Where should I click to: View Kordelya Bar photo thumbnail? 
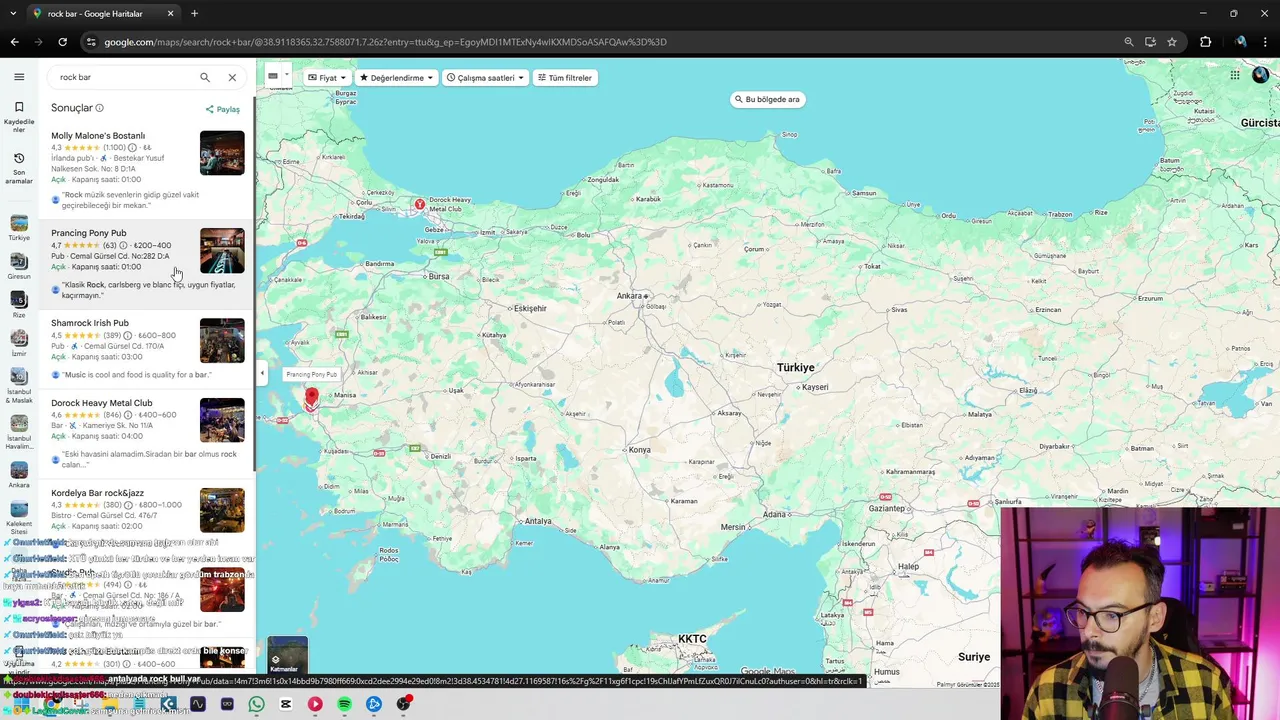click(222, 511)
